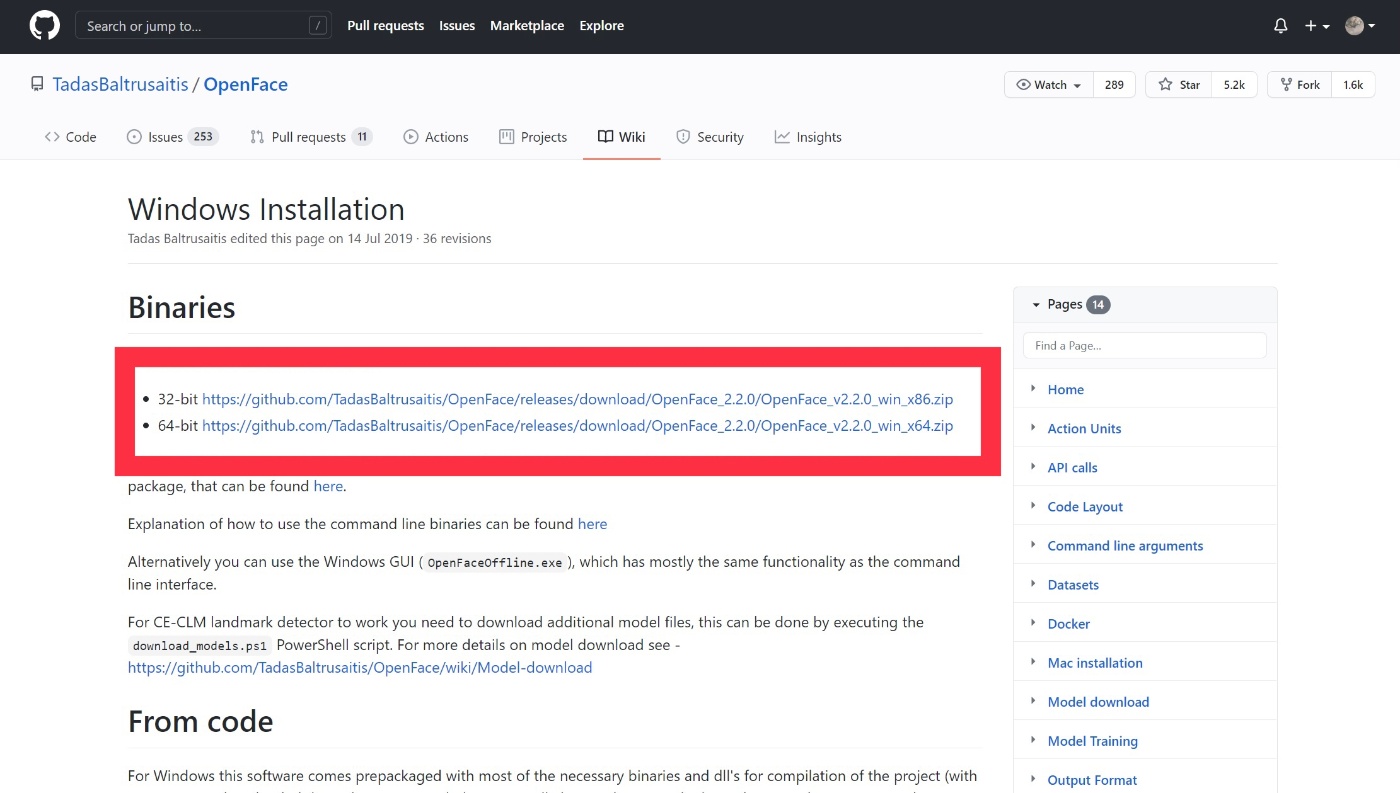The image size is (1400, 793).
Task: Open the Home wiki page
Action: pos(1065,389)
